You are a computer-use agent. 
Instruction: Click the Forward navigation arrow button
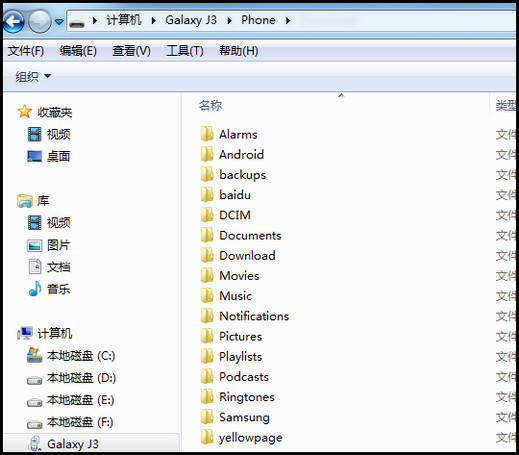click(40, 22)
